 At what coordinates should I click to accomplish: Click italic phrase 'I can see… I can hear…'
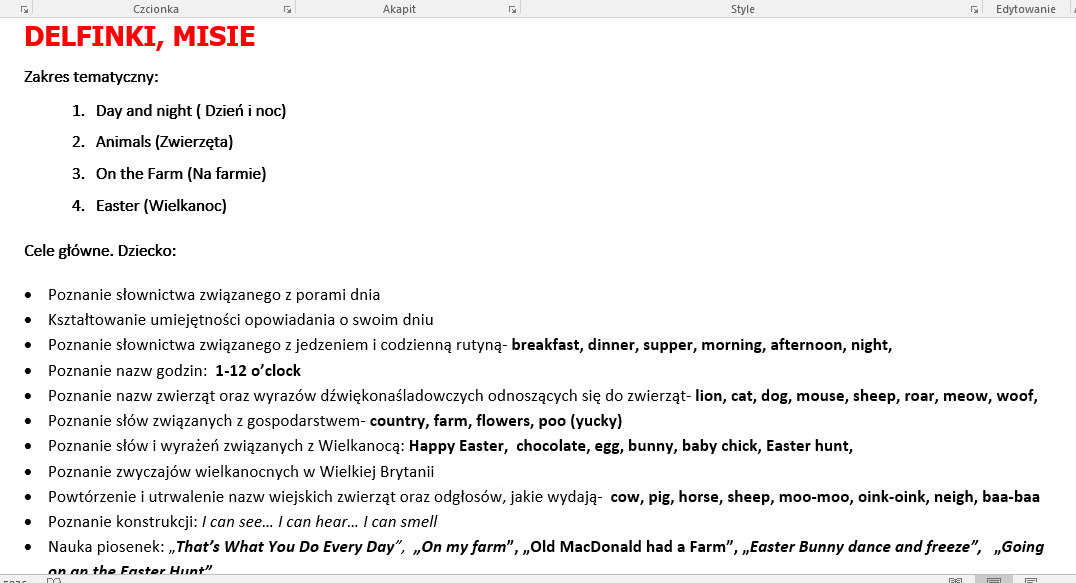point(280,522)
